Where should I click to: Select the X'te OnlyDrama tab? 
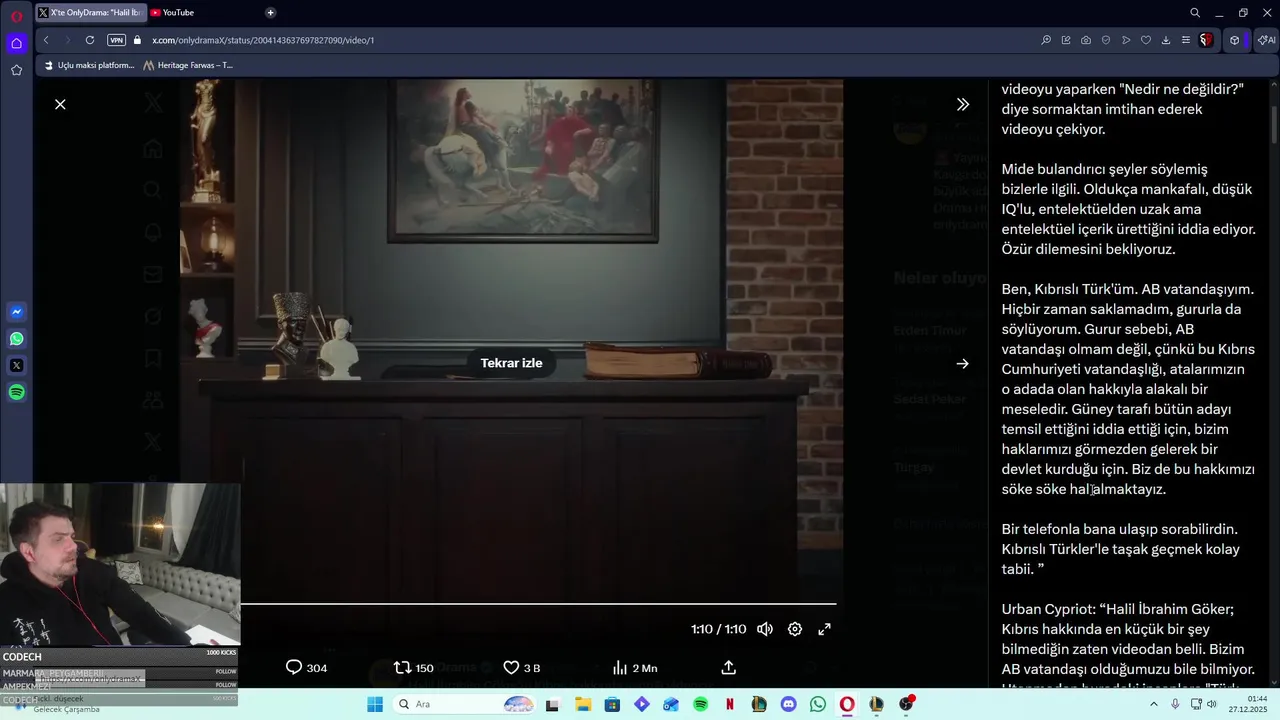(90, 12)
